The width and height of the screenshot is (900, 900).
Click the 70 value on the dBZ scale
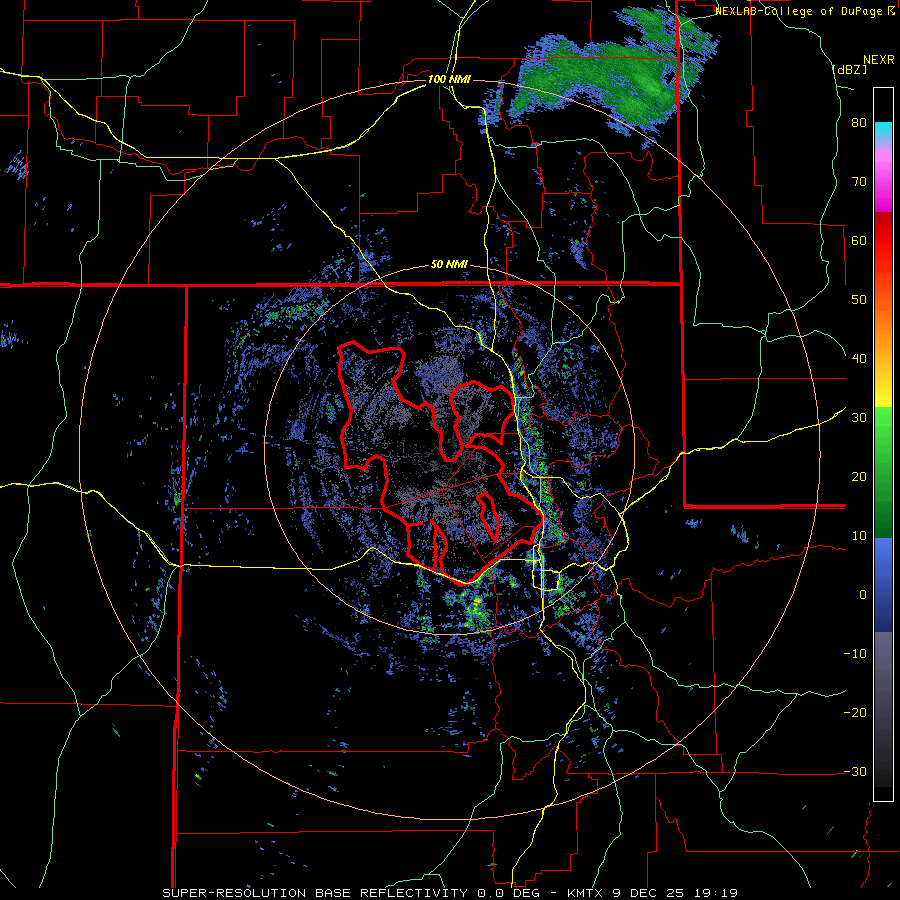click(859, 182)
